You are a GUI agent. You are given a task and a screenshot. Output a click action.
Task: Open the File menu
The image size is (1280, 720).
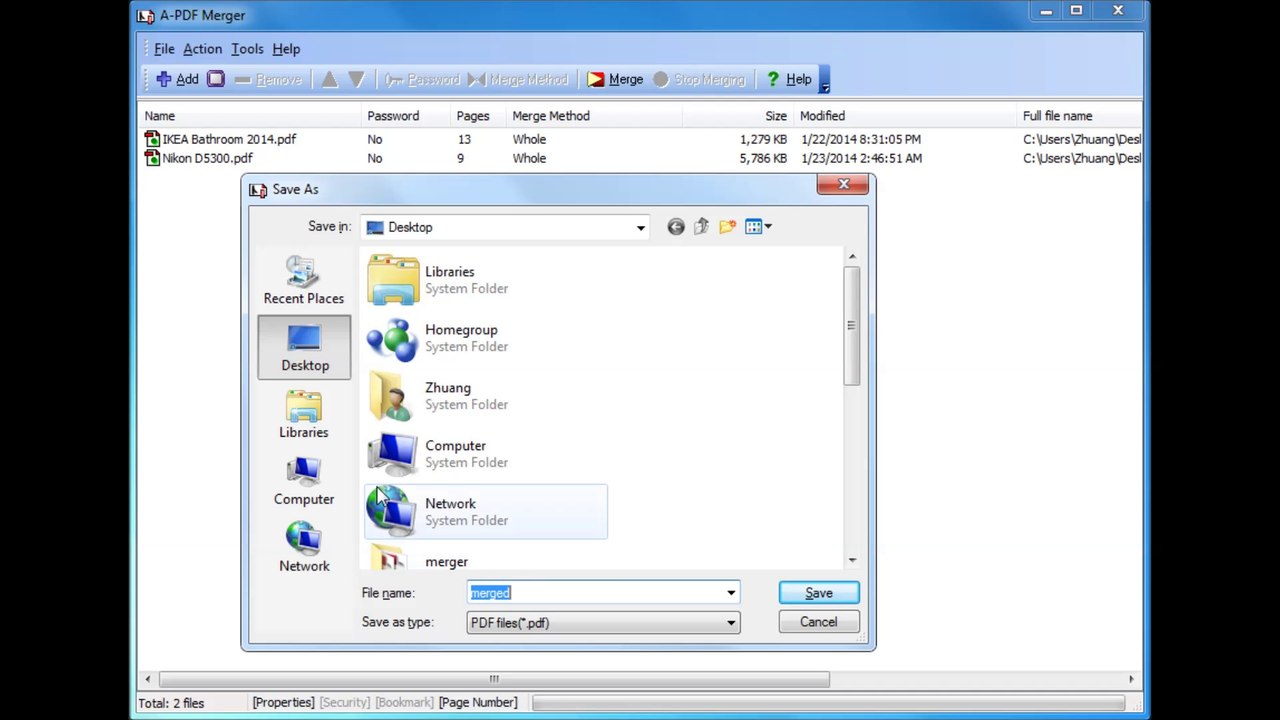click(x=164, y=48)
